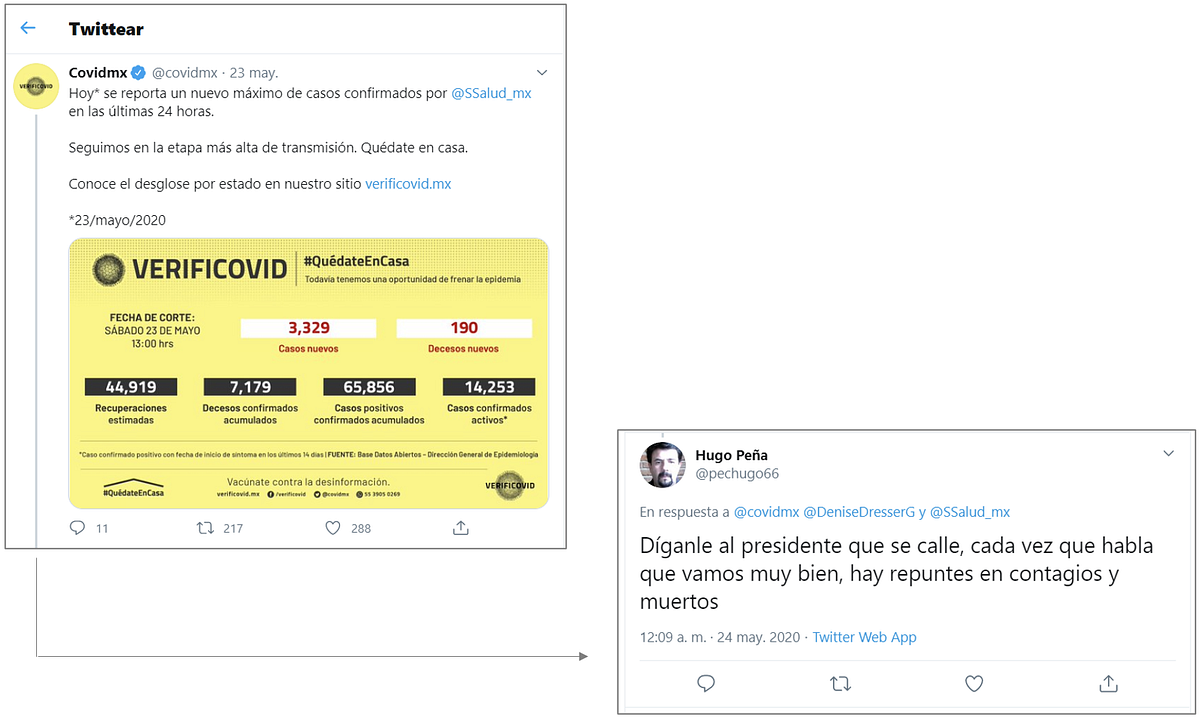Open Covidmx tweet options chevron
This screenshot has width=1200, height=719.
[542, 73]
